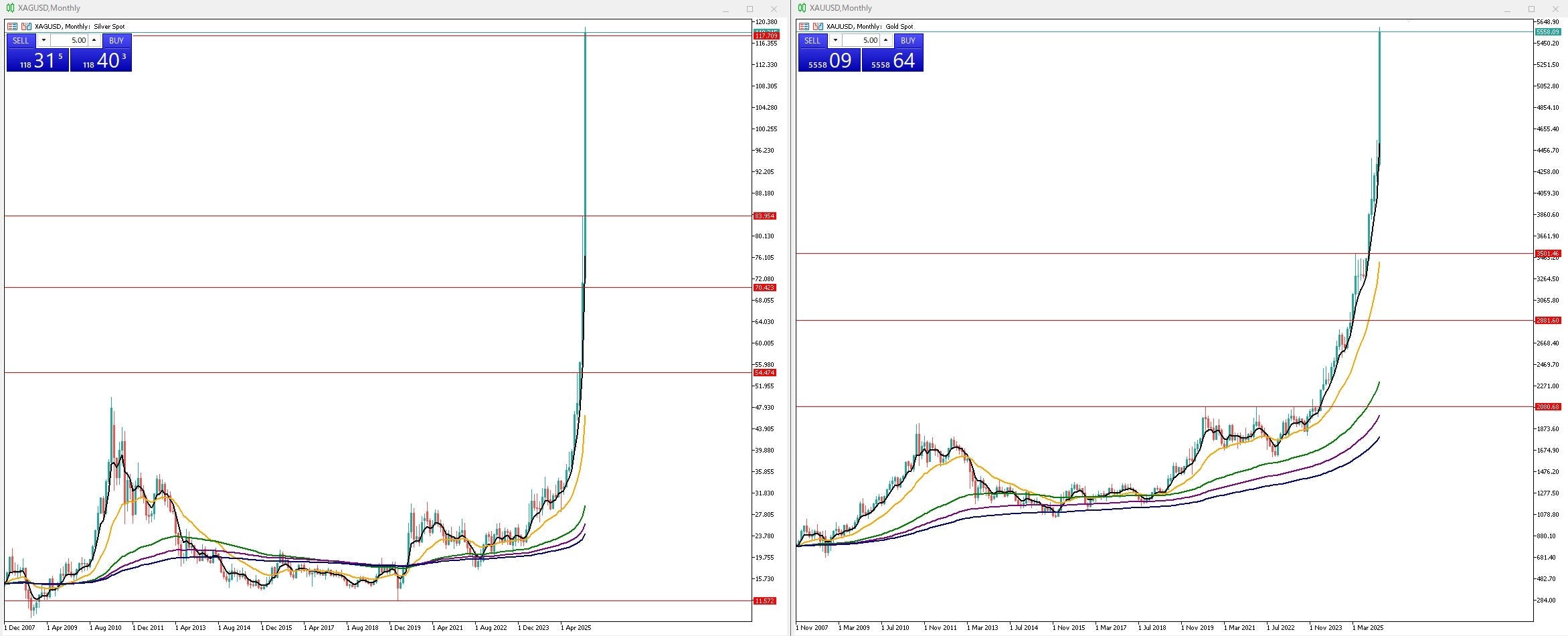Click the XAGUSD one-click trading panel table icon
Image resolution: width=1568 pixels, height=636 pixels.
click(x=12, y=27)
